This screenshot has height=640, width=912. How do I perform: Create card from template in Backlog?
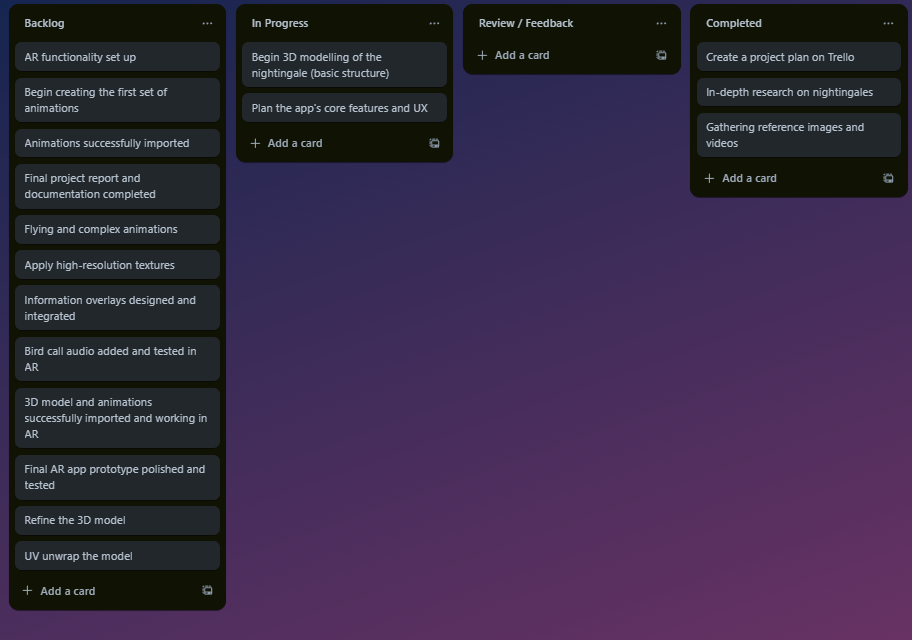tap(207, 591)
